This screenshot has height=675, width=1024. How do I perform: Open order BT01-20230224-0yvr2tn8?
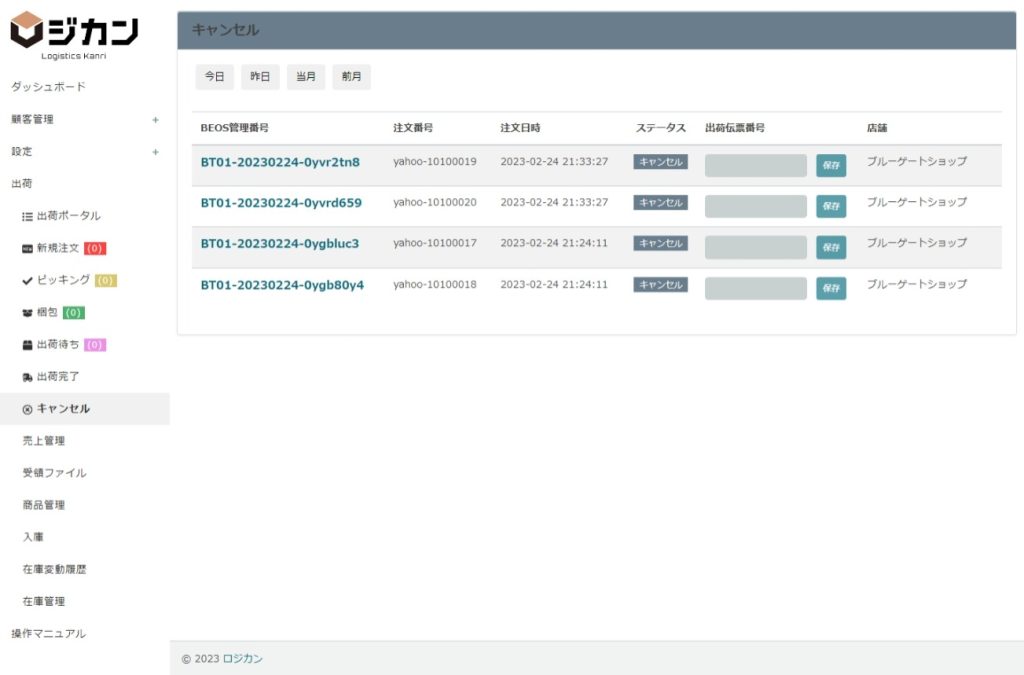click(280, 162)
